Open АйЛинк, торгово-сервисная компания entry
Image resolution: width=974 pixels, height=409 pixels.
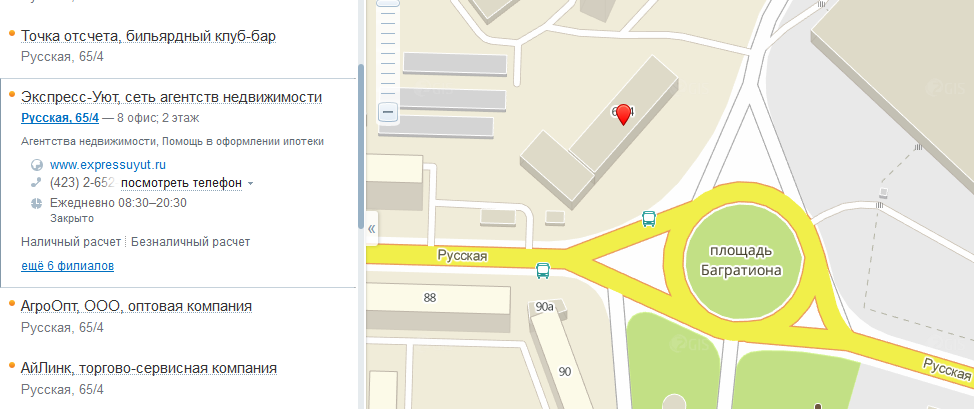(x=148, y=369)
